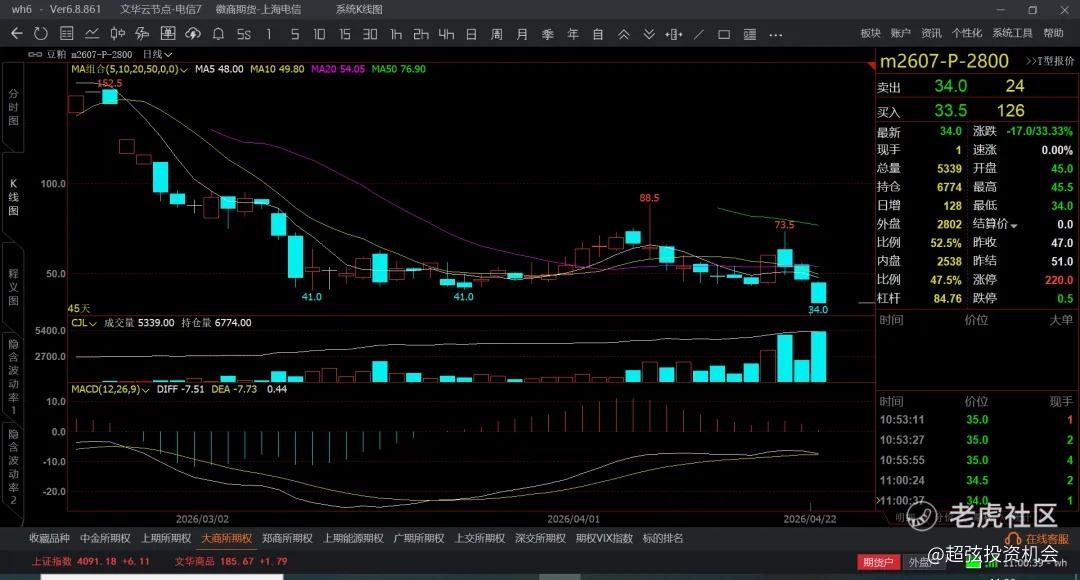This screenshot has width=1080, height=580.
Task: Open the 上交所期权 tab
Action: [x=479, y=539]
